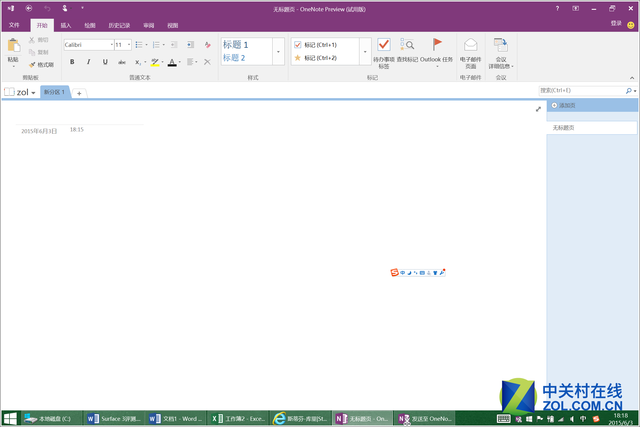Decrease indent position
The width and height of the screenshot is (640, 427).
[x=174, y=44]
